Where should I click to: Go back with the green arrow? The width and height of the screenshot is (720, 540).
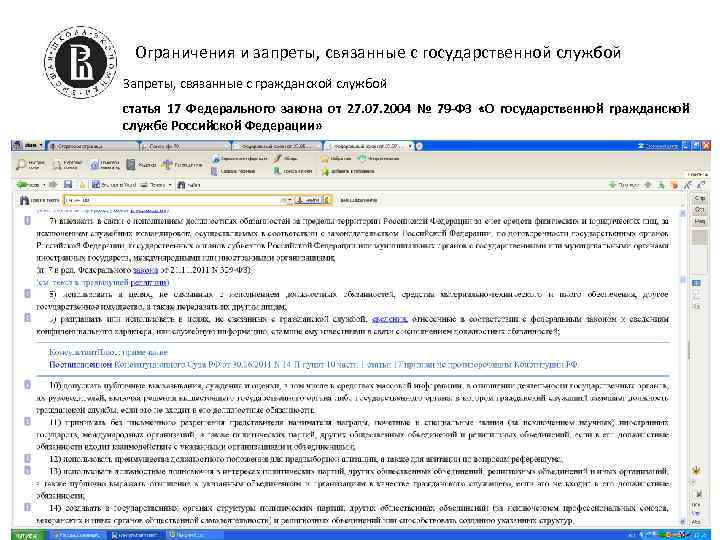[x=28, y=185]
